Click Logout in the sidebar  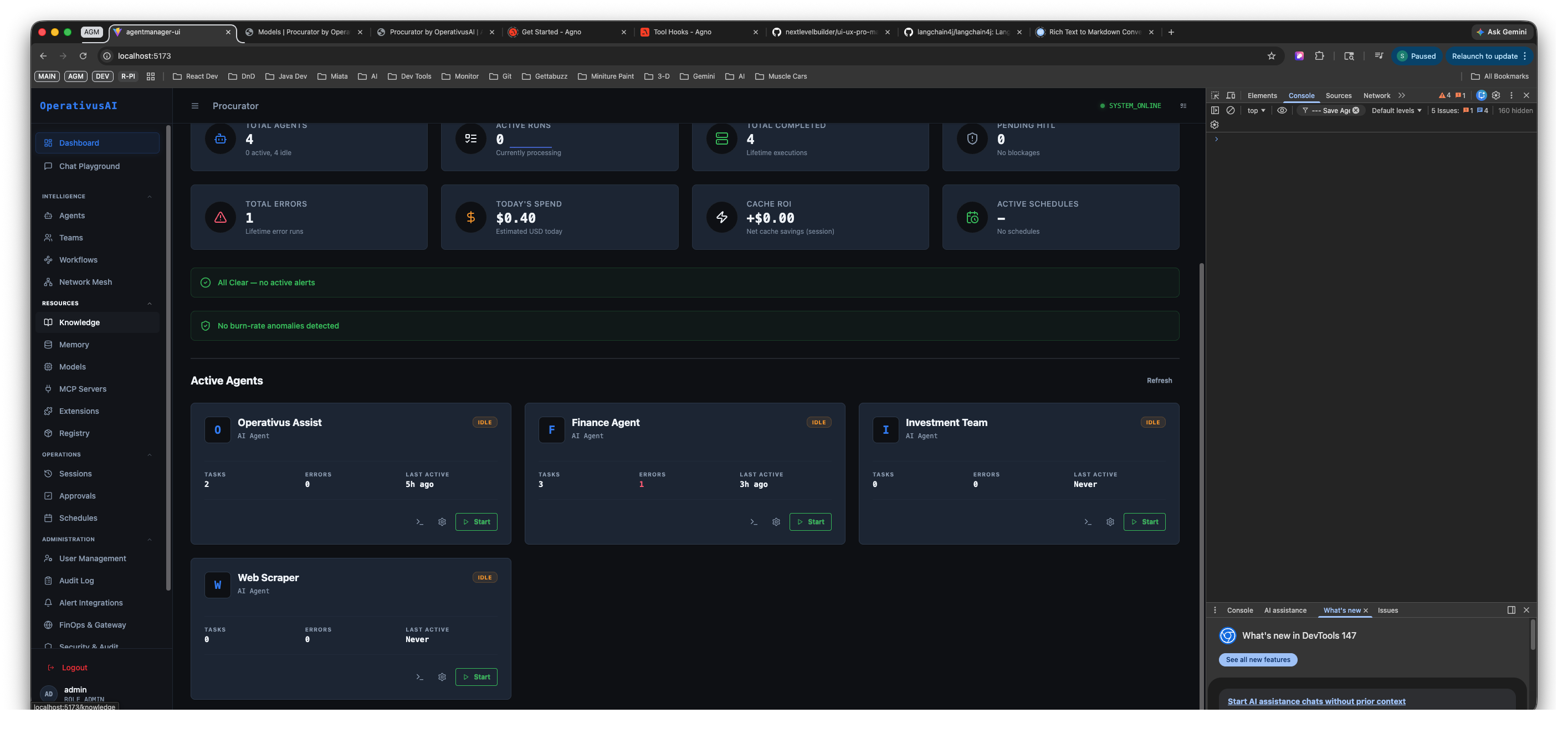coord(68,668)
